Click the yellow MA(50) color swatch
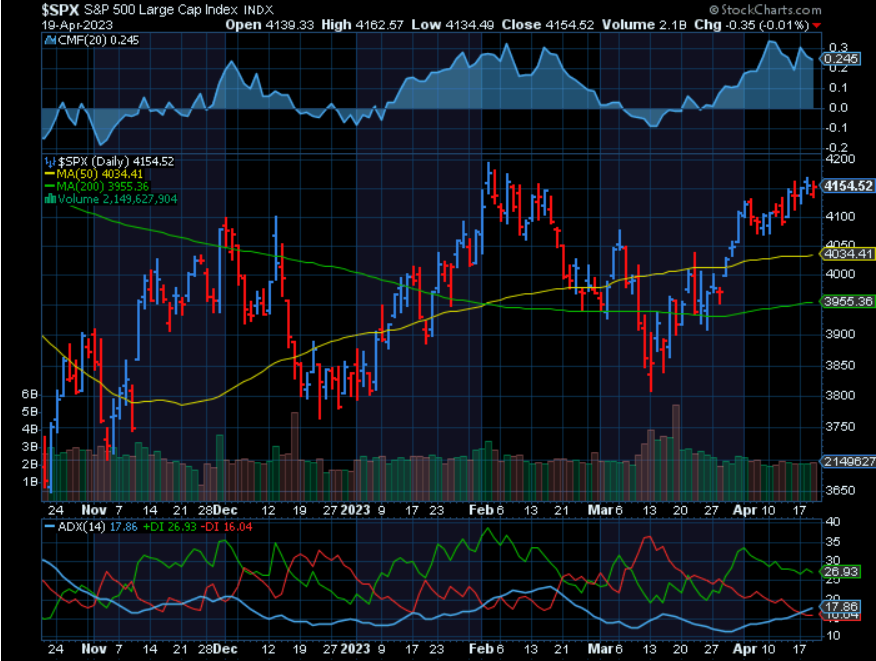 click(49, 173)
